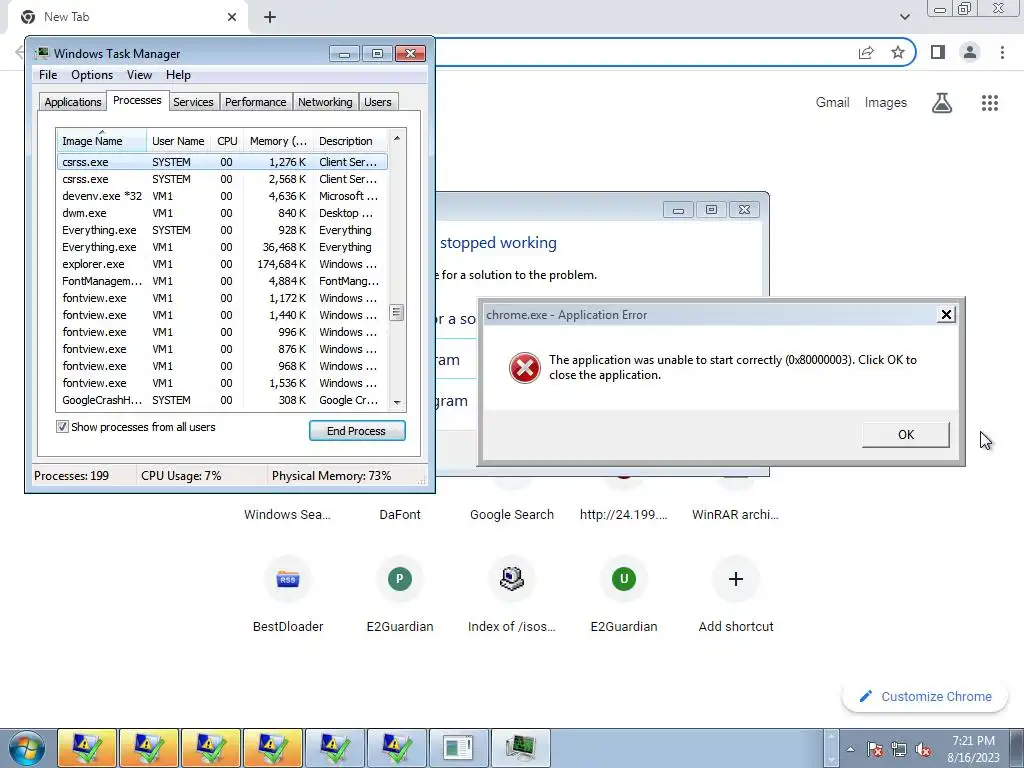Switch to the Performance tab
This screenshot has width=1024, height=768.
(x=255, y=102)
